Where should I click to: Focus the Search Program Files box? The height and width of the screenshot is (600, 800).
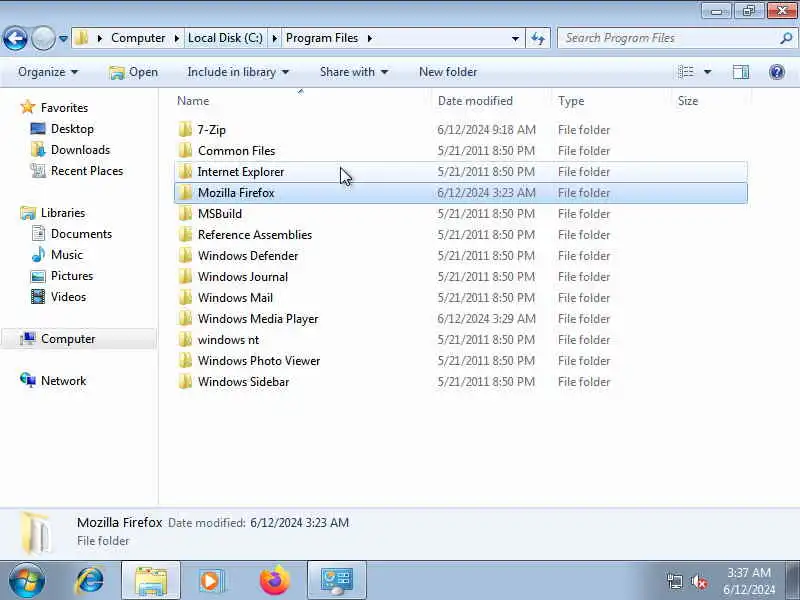point(669,38)
